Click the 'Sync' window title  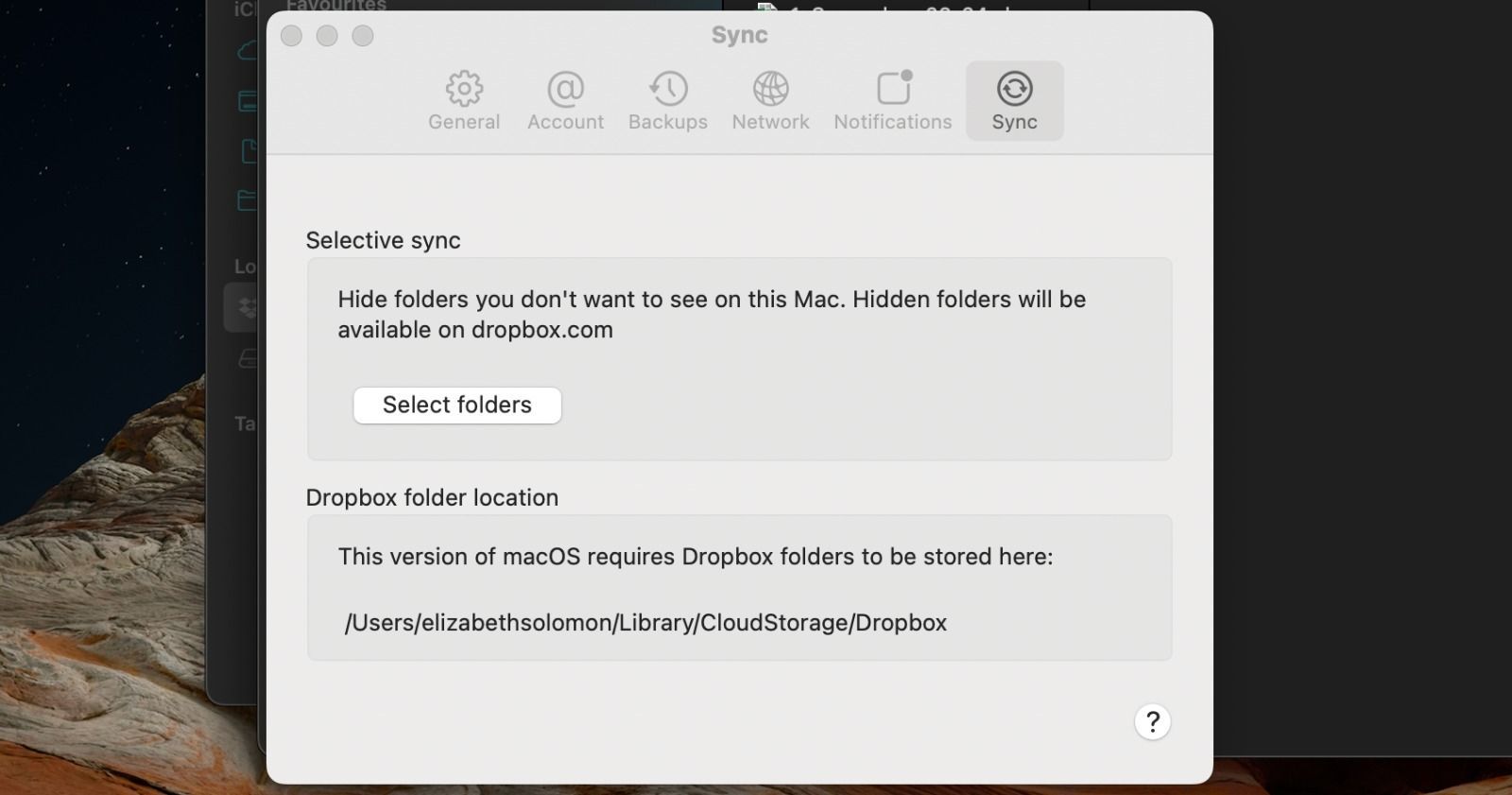coord(739,35)
